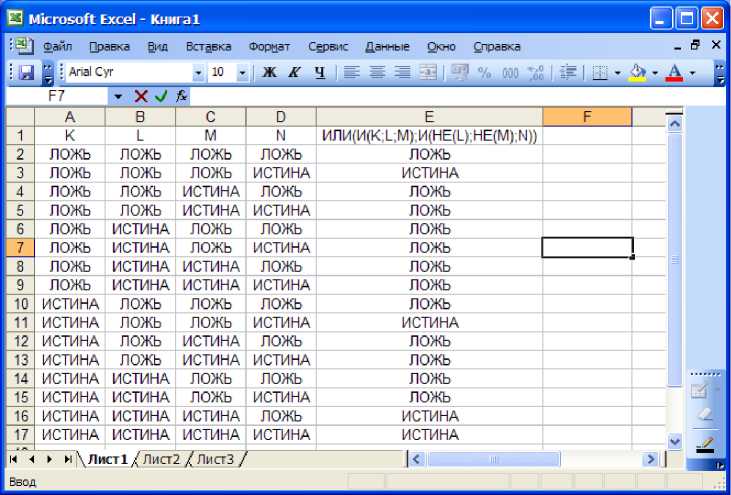Viewport: 731px width, 495px height.
Task: Select row 17 header
Action: tap(20, 435)
